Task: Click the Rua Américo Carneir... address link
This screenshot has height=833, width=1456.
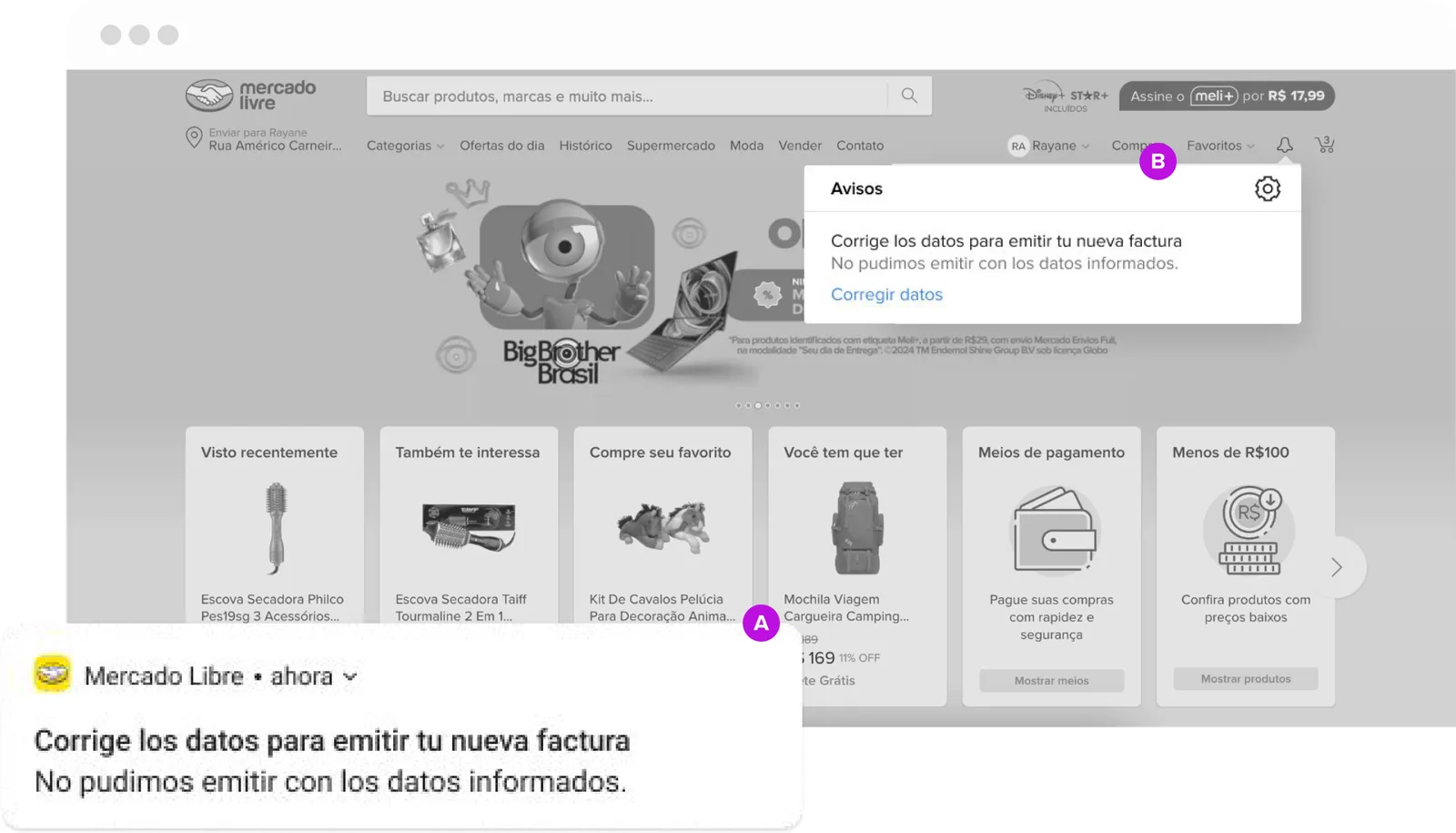Action: click(275, 146)
